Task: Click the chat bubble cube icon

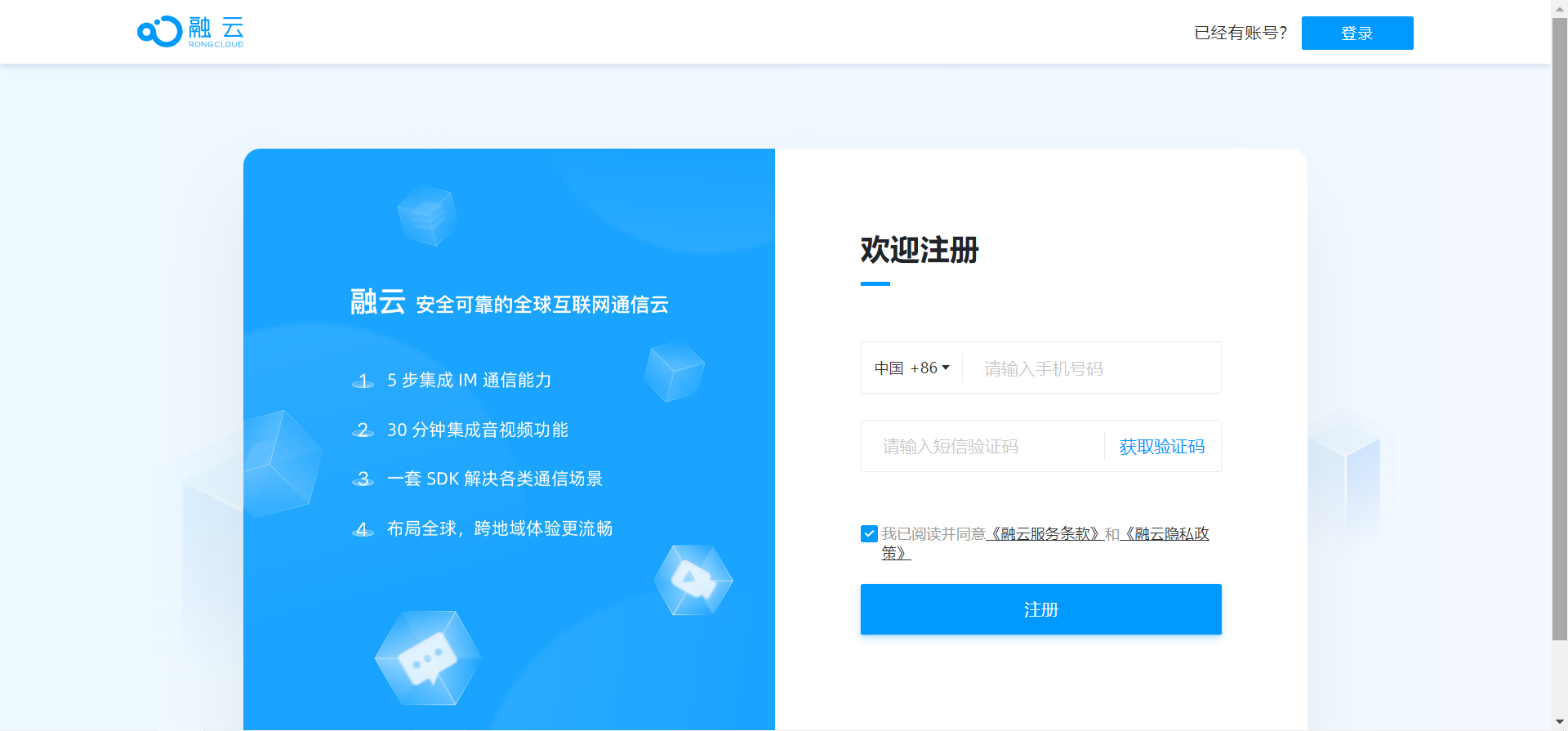Action: [427, 657]
